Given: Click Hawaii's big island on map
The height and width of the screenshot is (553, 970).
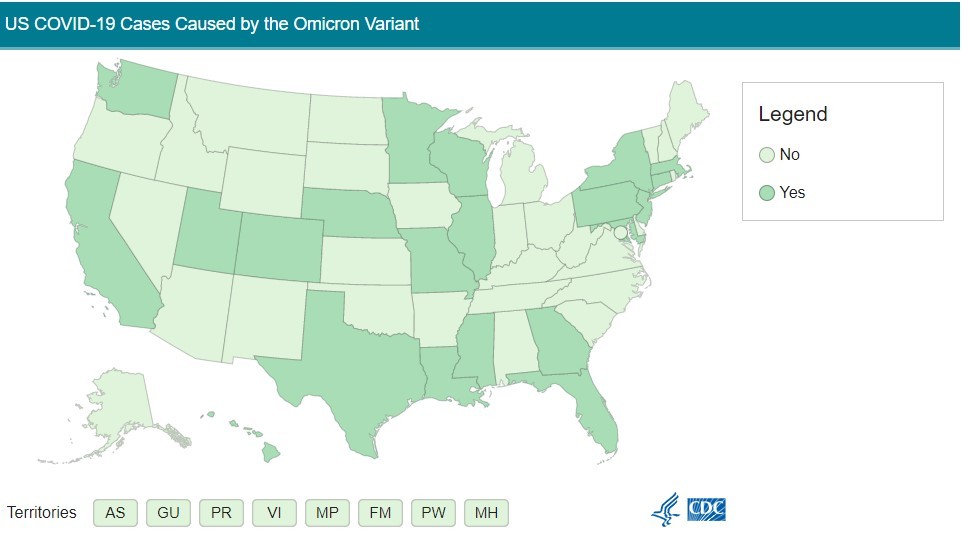Looking at the screenshot, I should click(x=270, y=452).
